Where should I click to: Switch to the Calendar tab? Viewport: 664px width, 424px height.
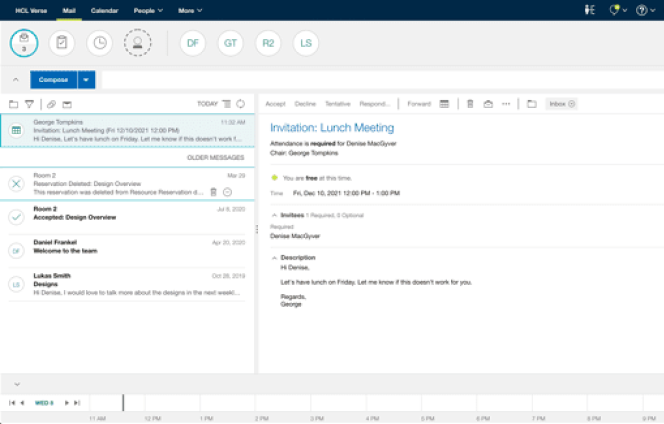(x=104, y=10)
